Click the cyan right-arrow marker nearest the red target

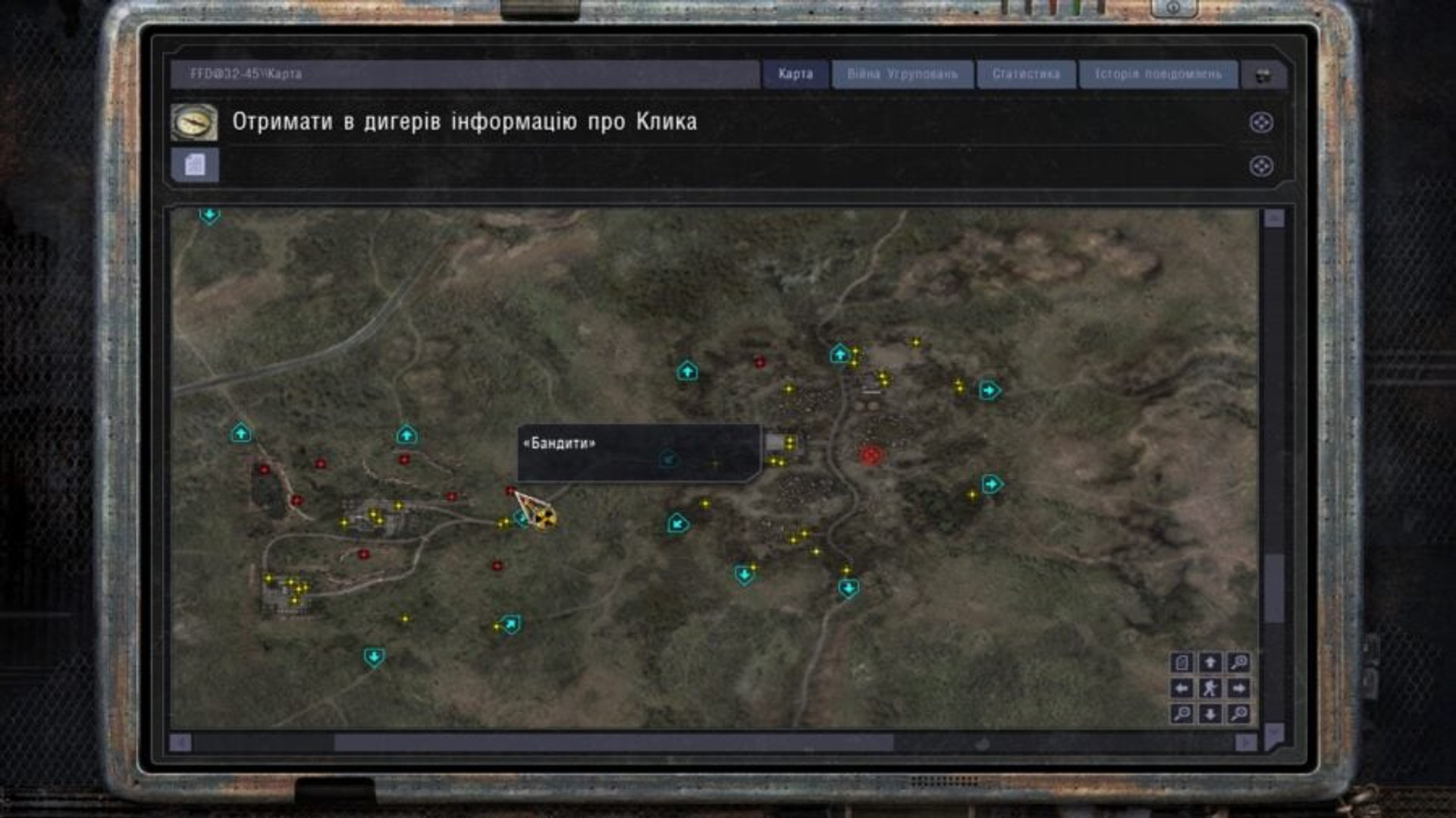pyautogui.click(x=992, y=484)
